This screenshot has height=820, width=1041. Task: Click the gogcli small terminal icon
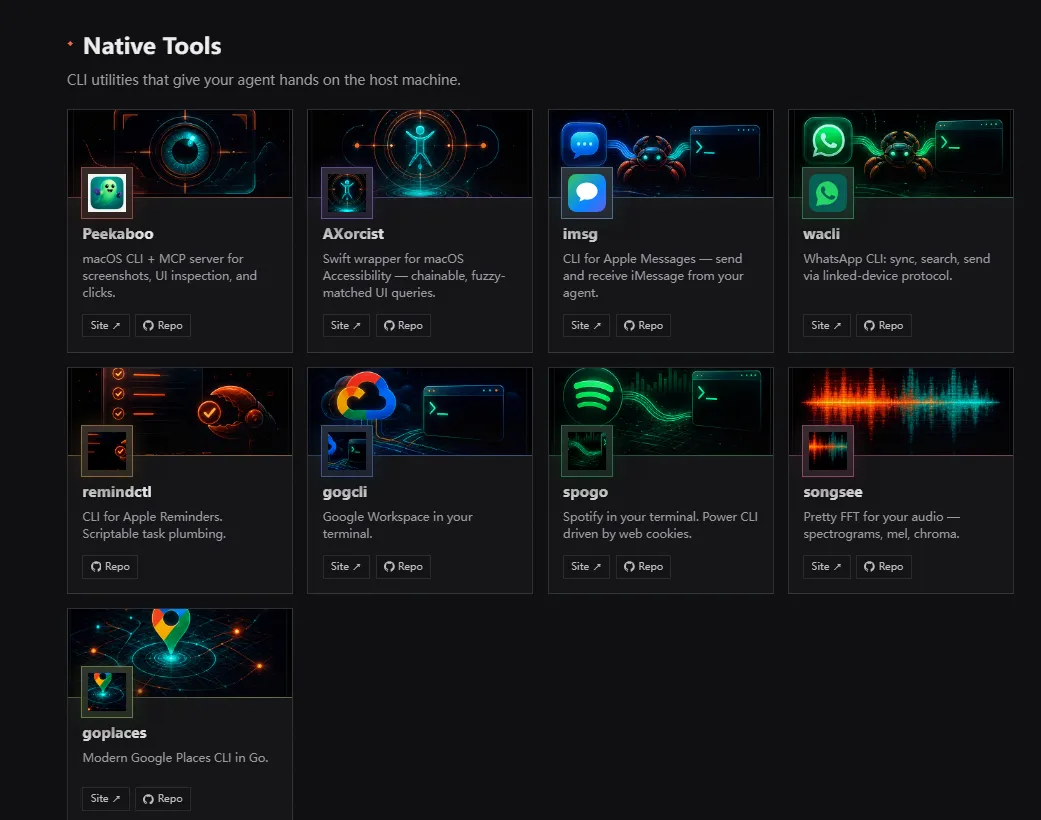pos(347,451)
